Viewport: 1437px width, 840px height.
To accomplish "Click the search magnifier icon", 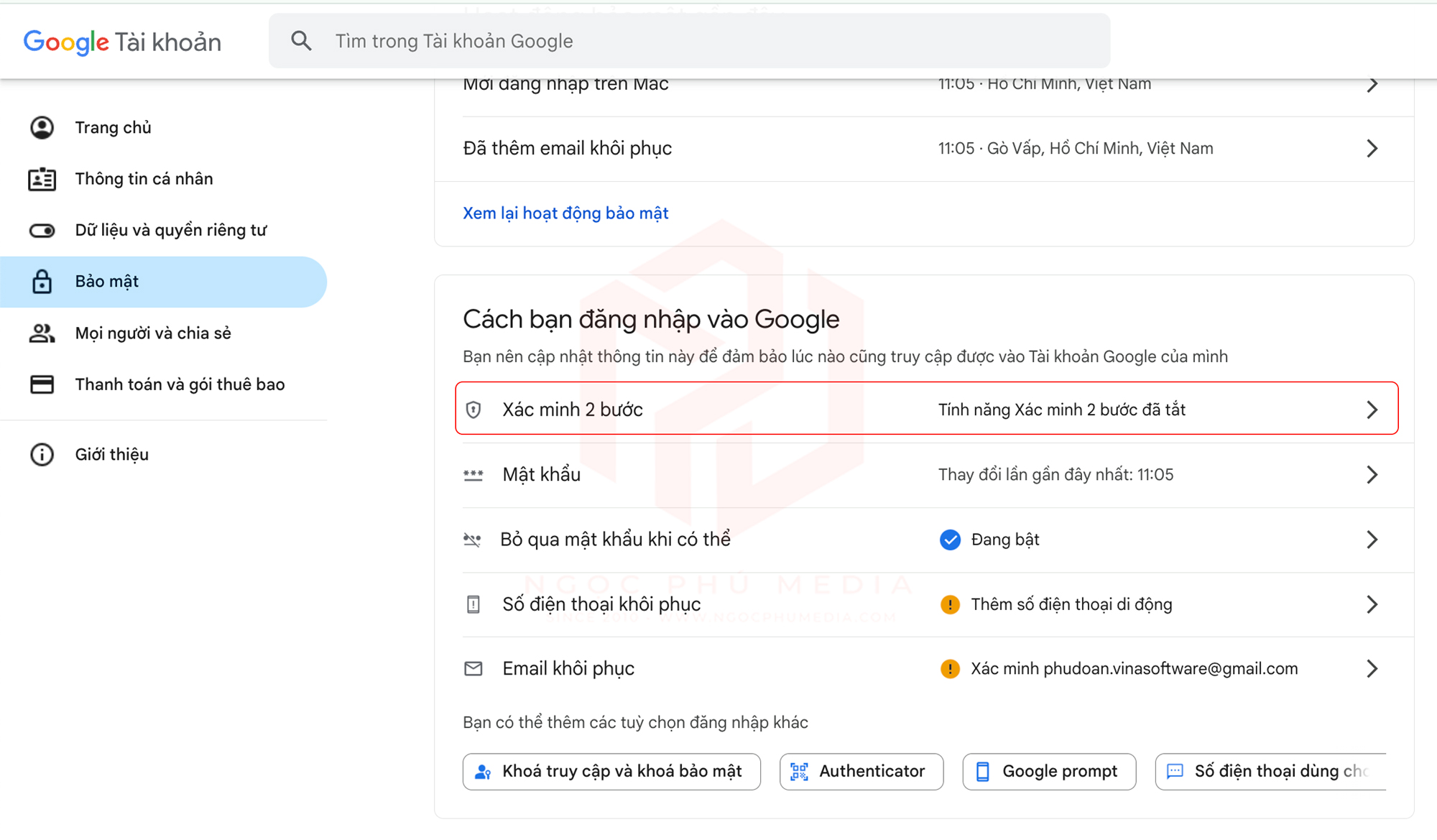I will (302, 41).
